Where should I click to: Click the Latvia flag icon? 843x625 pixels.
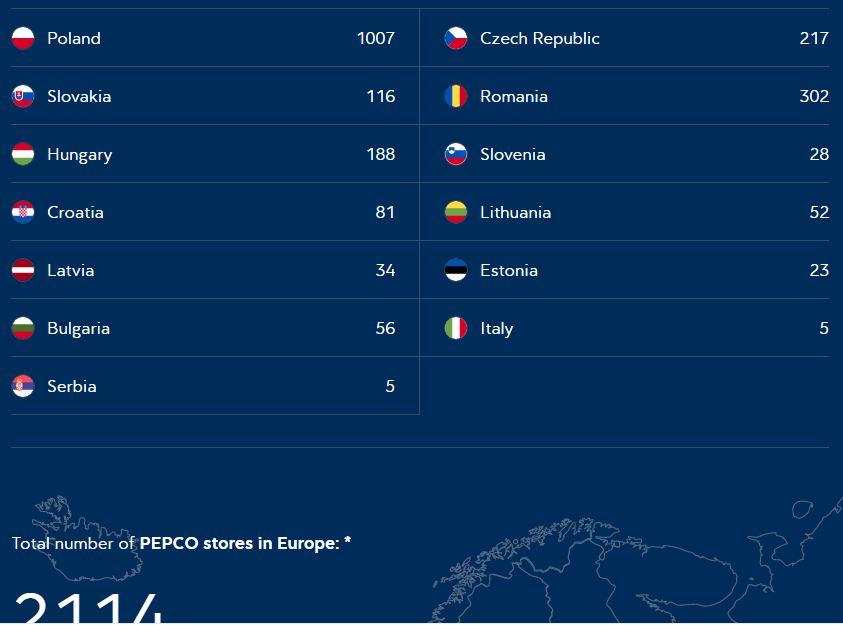pyautogui.click(x=23, y=270)
